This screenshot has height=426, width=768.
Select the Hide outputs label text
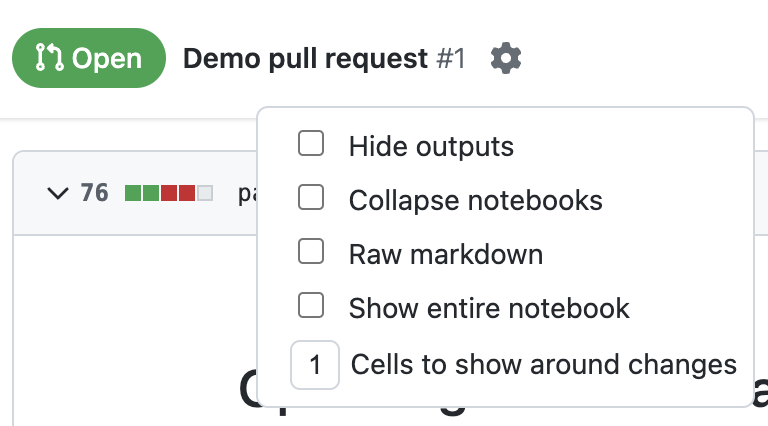(431, 147)
